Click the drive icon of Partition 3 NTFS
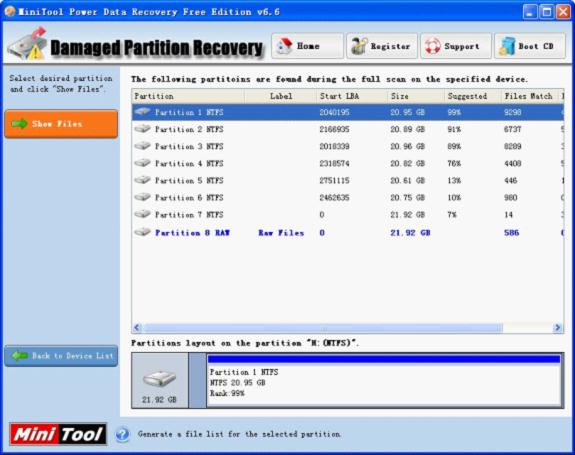Viewport: 575px width, 455px height. (142, 146)
